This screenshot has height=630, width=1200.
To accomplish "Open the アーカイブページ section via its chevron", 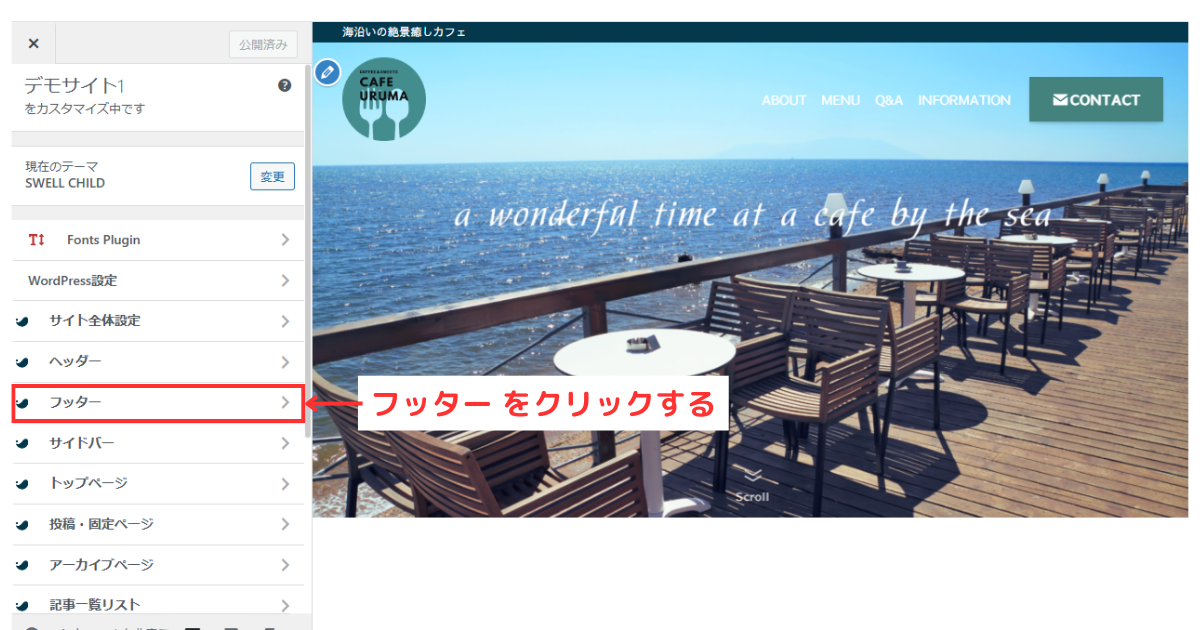I will tap(287, 564).
